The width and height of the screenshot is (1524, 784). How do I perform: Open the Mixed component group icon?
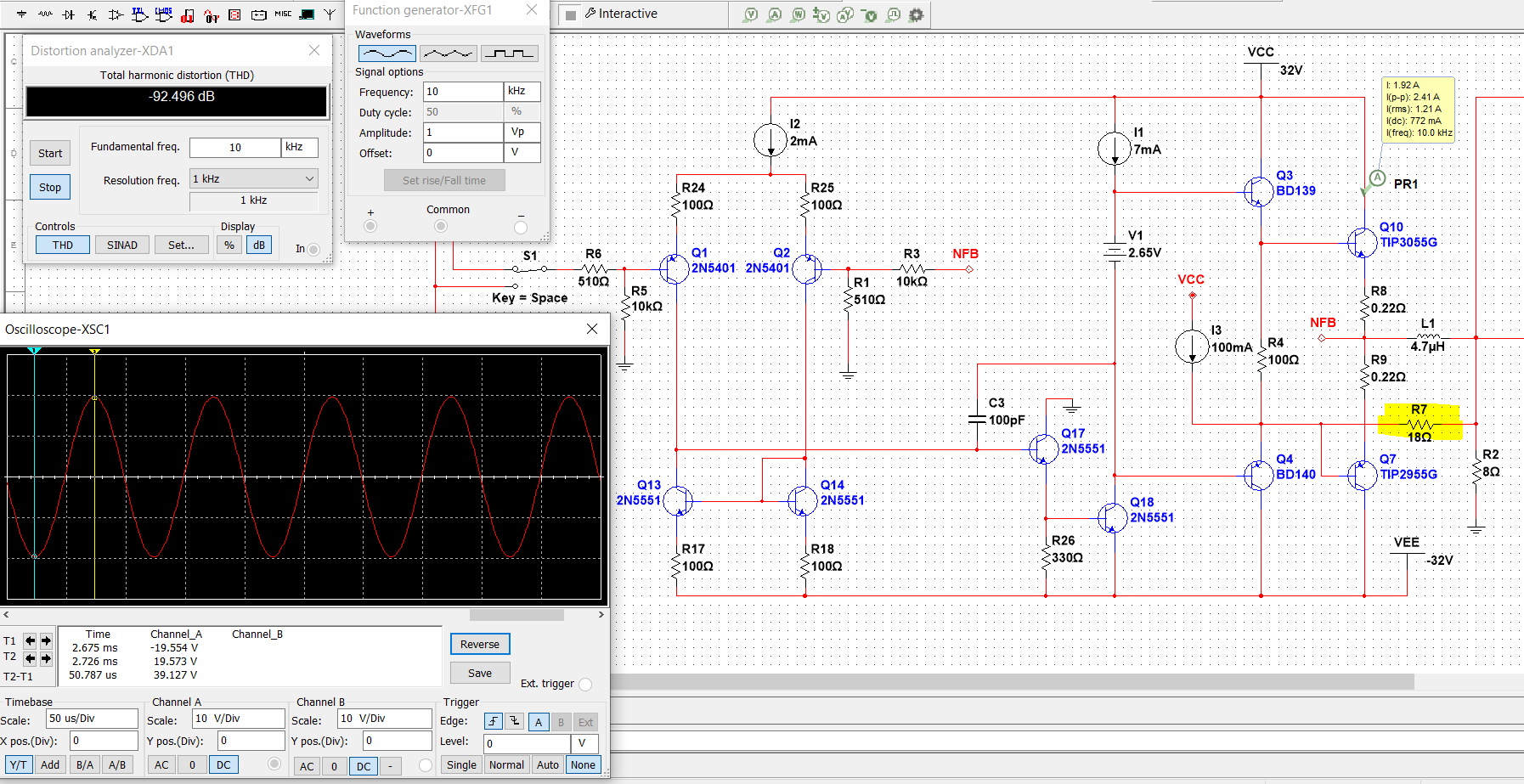point(212,14)
